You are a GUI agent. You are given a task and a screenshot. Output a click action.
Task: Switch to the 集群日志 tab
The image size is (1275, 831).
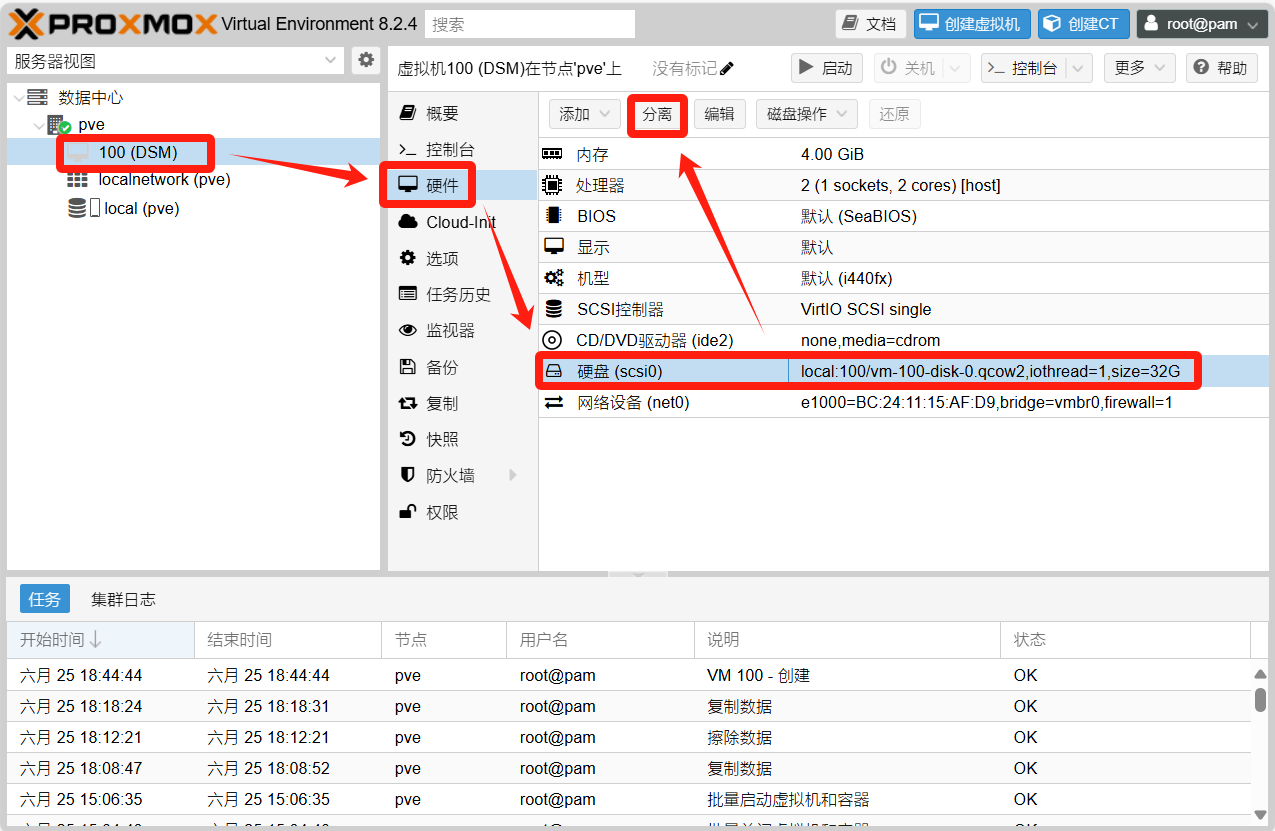[x=123, y=599]
